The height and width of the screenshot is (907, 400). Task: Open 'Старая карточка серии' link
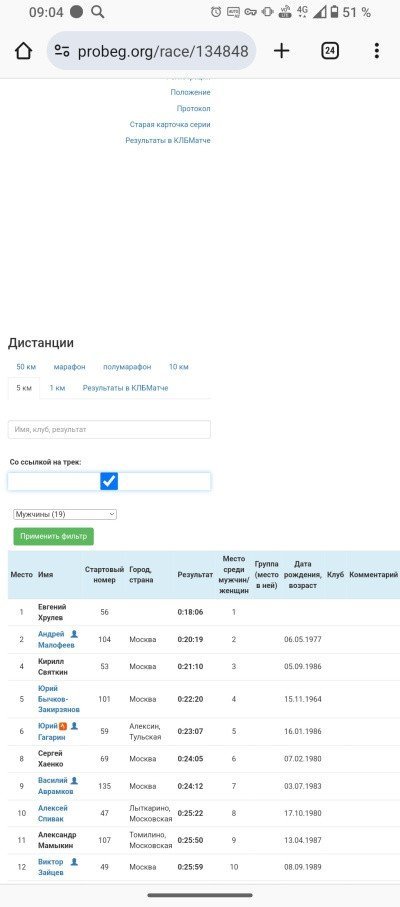pyautogui.click(x=170, y=124)
